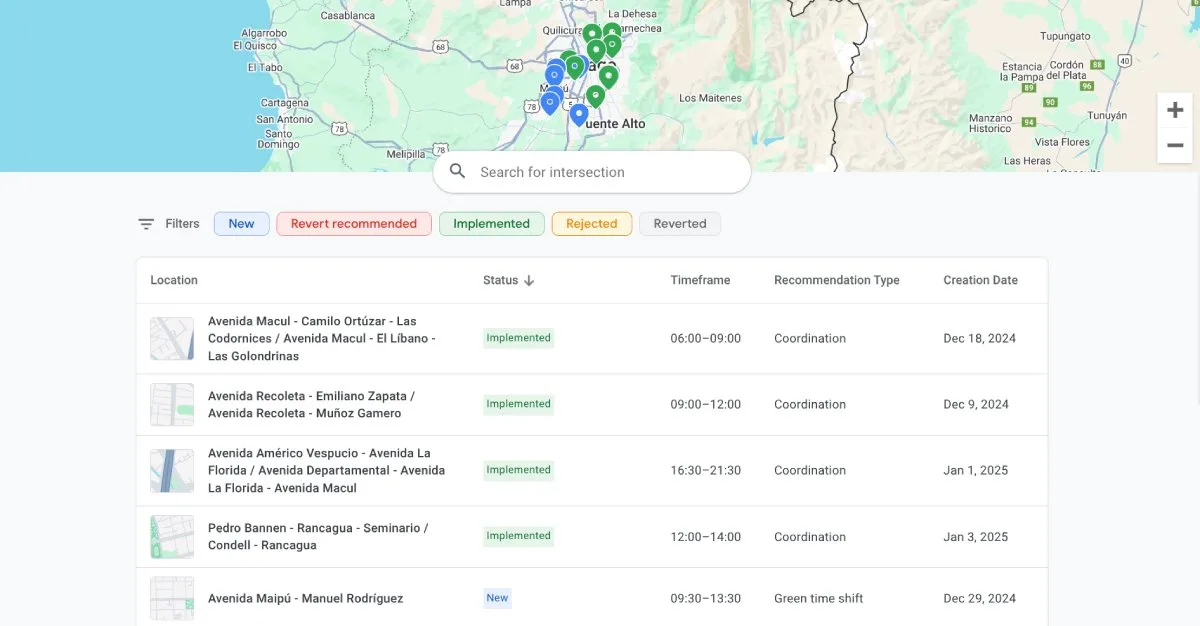Enable the Implemented filter chip
The width and height of the screenshot is (1200, 626).
click(491, 224)
